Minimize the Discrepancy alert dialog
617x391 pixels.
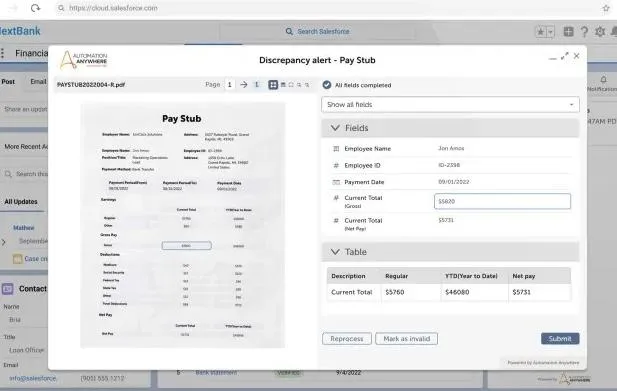pos(552,58)
